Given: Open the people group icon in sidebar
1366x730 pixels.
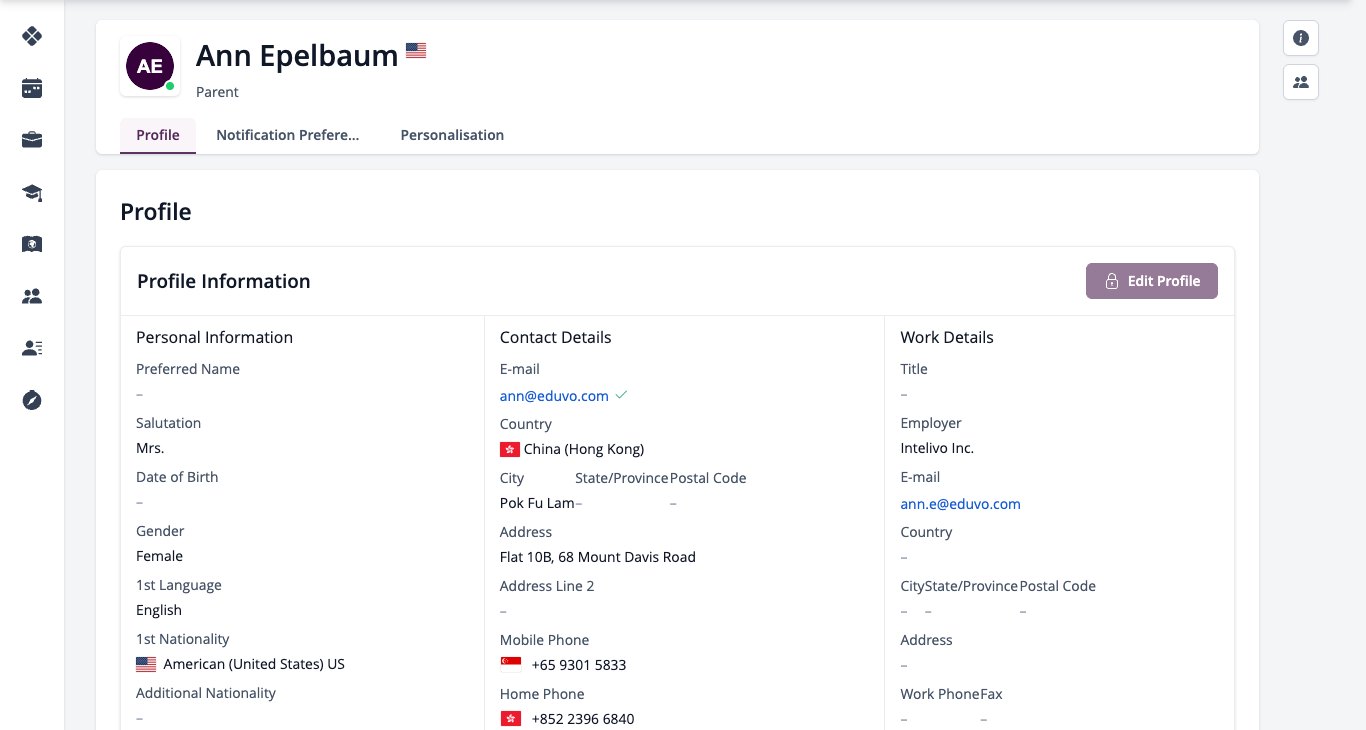Looking at the screenshot, I should pos(32,296).
